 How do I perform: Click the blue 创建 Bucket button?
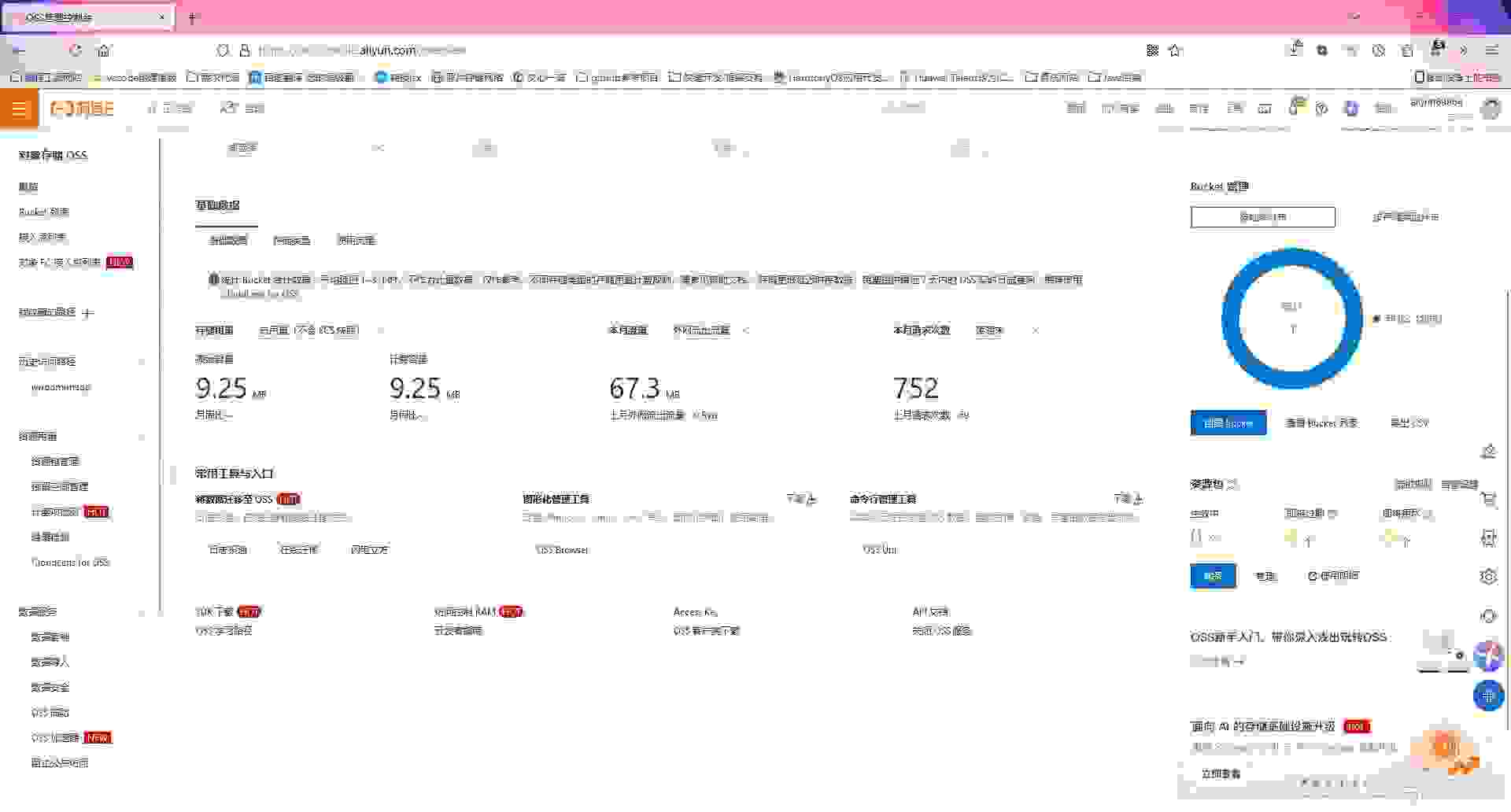[1228, 423]
